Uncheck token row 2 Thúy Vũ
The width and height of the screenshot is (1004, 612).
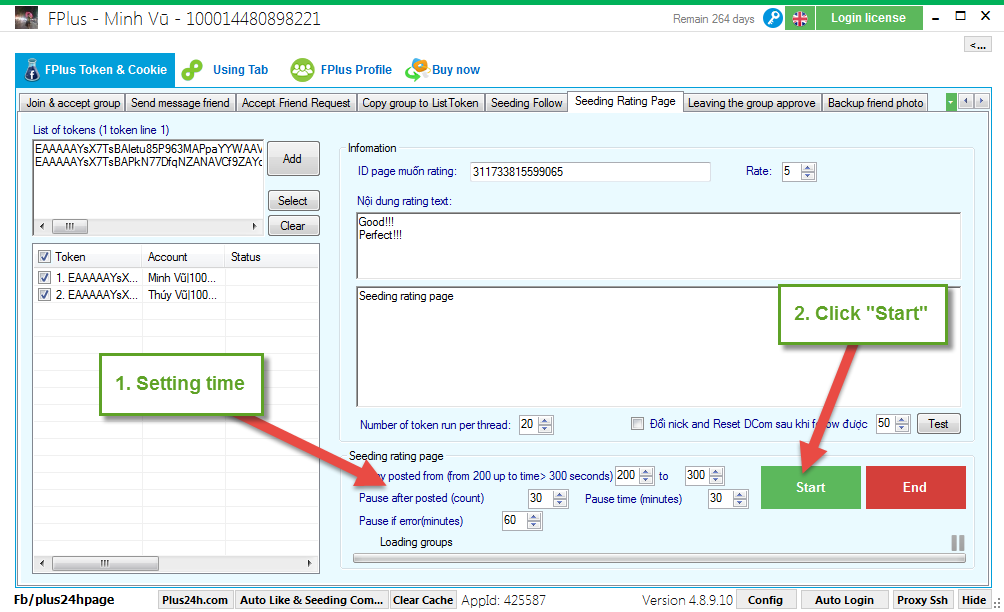point(44,294)
